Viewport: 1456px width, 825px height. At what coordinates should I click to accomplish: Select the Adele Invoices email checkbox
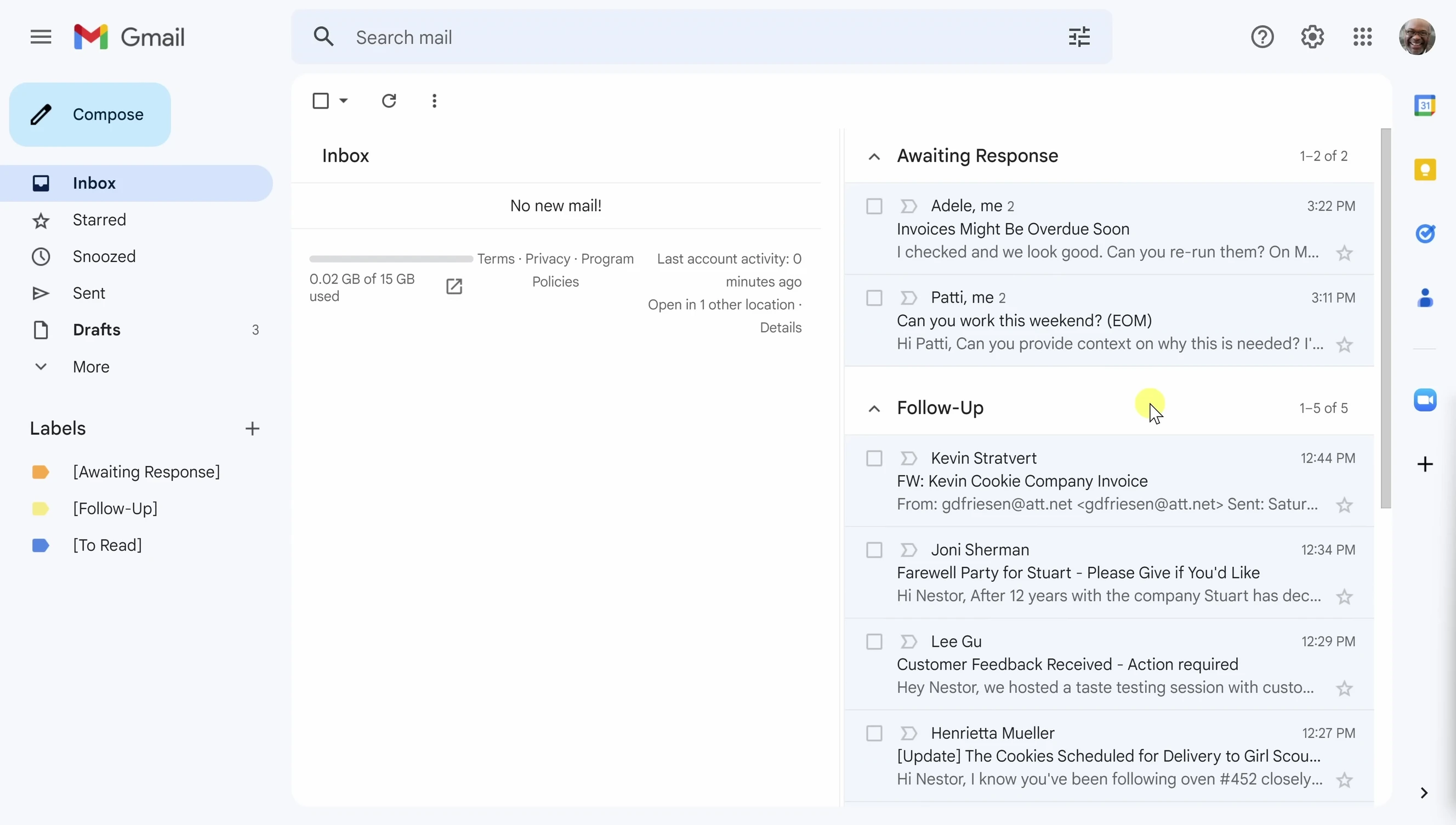click(874, 206)
